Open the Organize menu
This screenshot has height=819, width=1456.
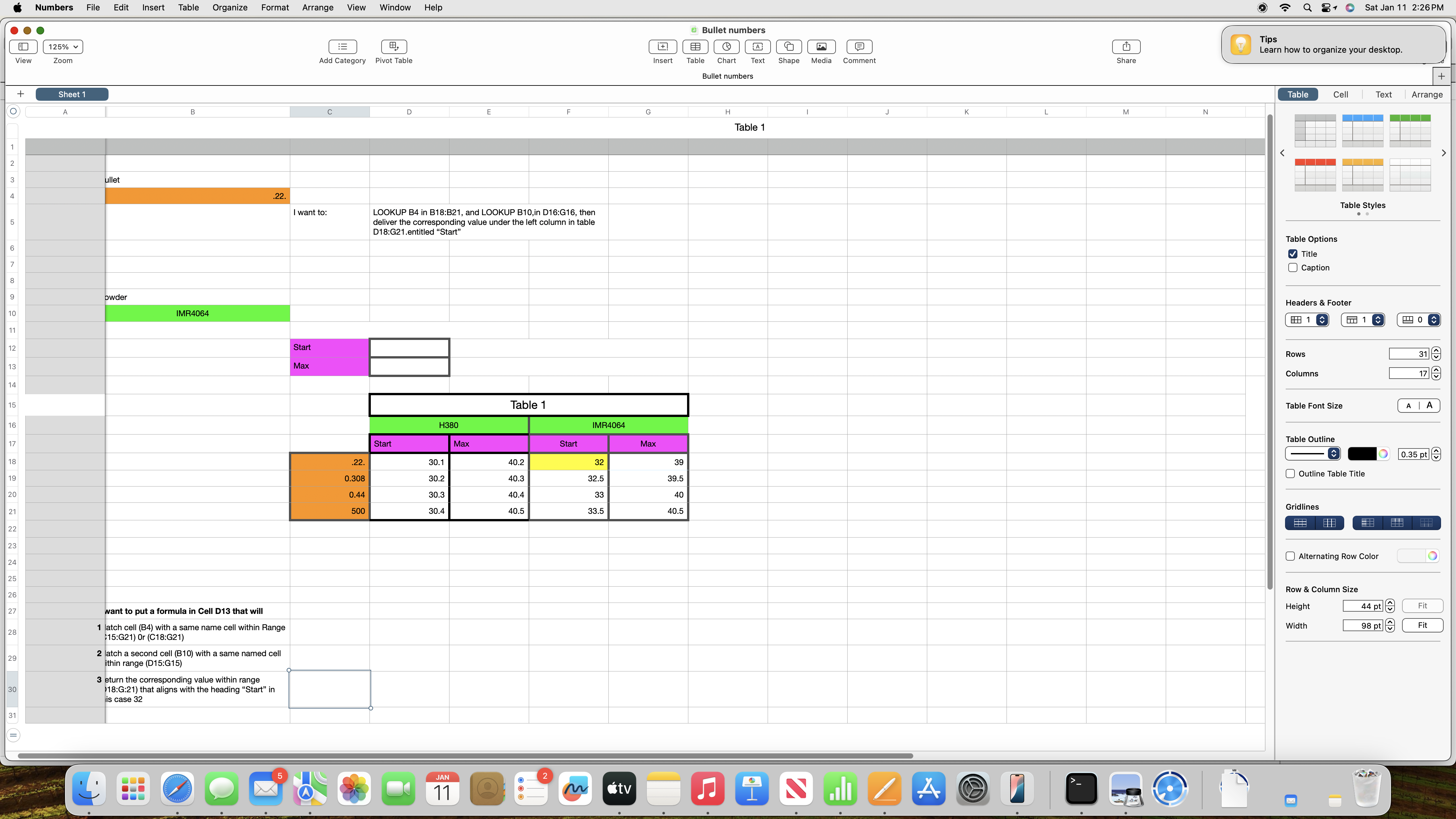[x=229, y=7]
